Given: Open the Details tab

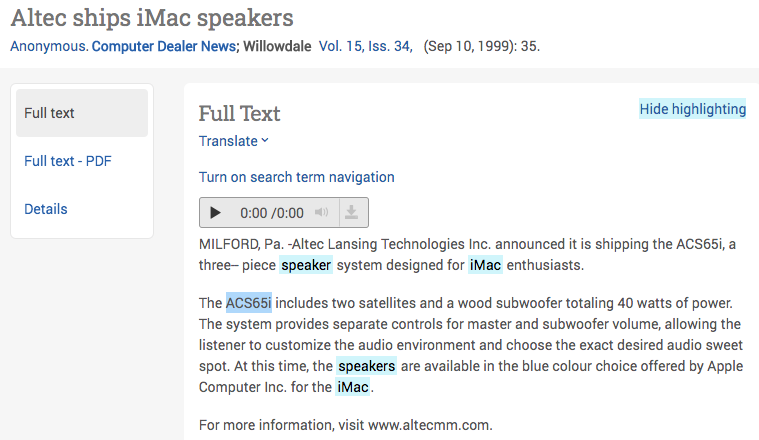Looking at the screenshot, I should pos(46,209).
